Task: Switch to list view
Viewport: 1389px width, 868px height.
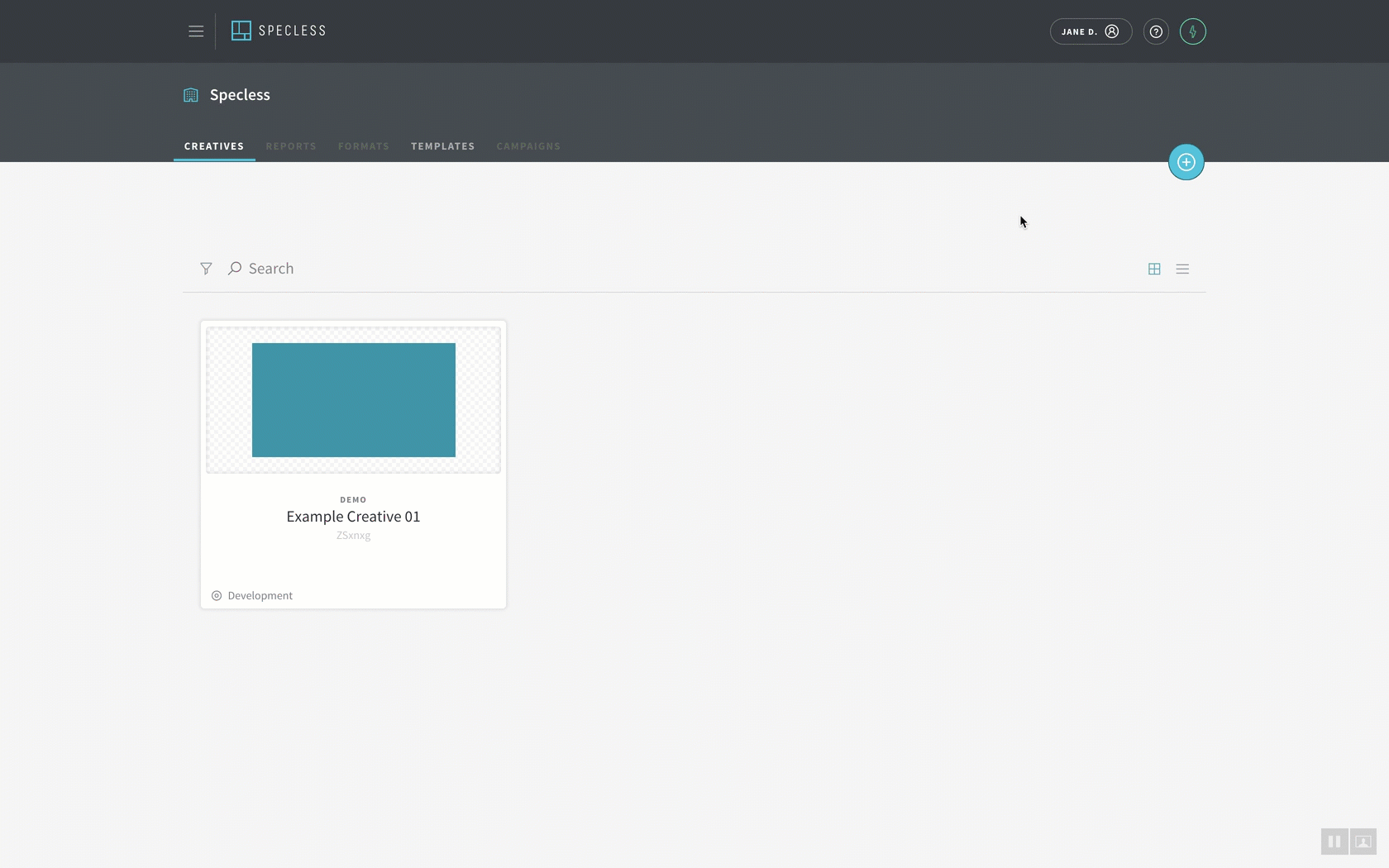Action: (x=1182, y=269)
